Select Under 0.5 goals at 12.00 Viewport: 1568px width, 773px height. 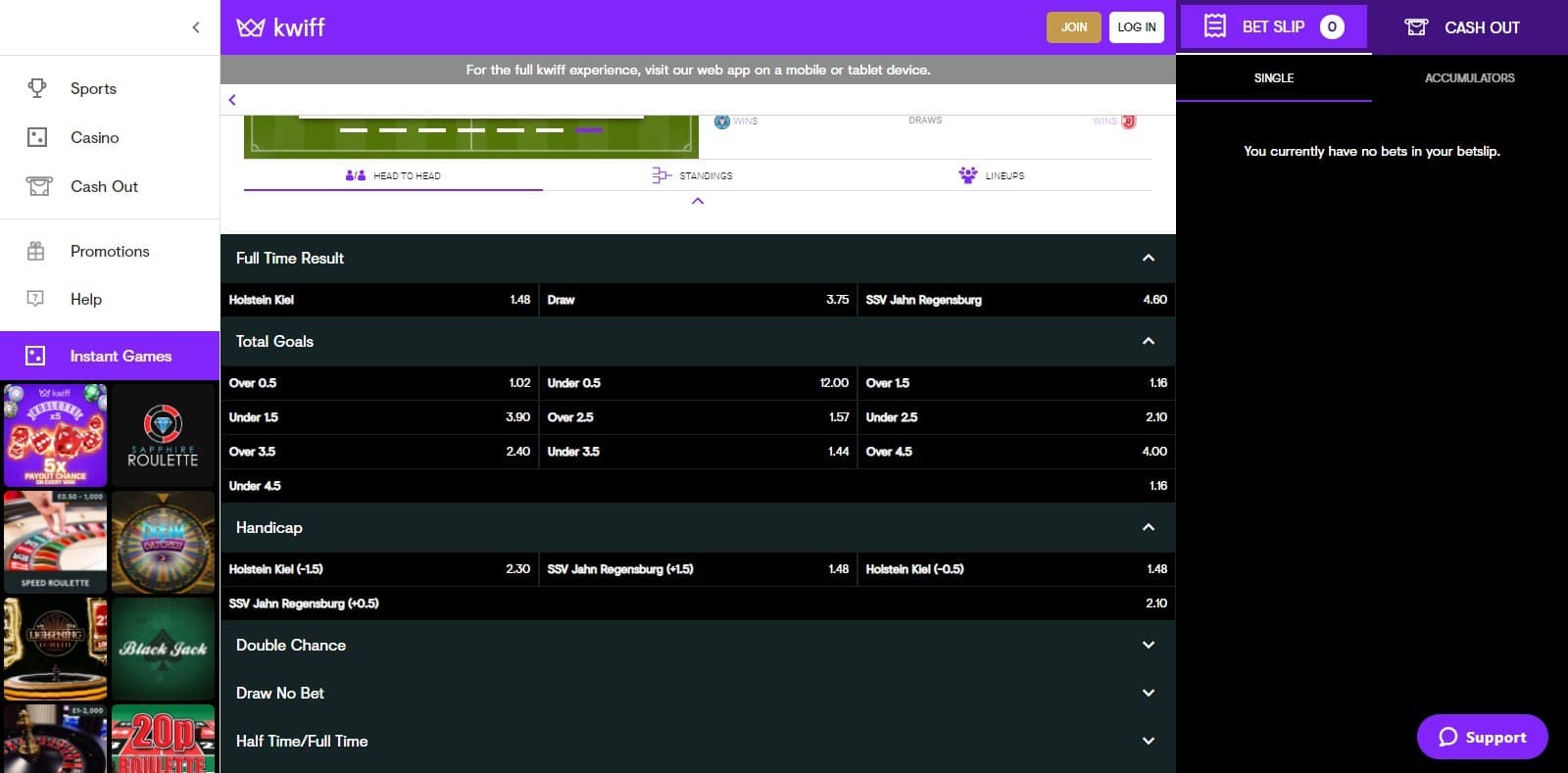698,383
